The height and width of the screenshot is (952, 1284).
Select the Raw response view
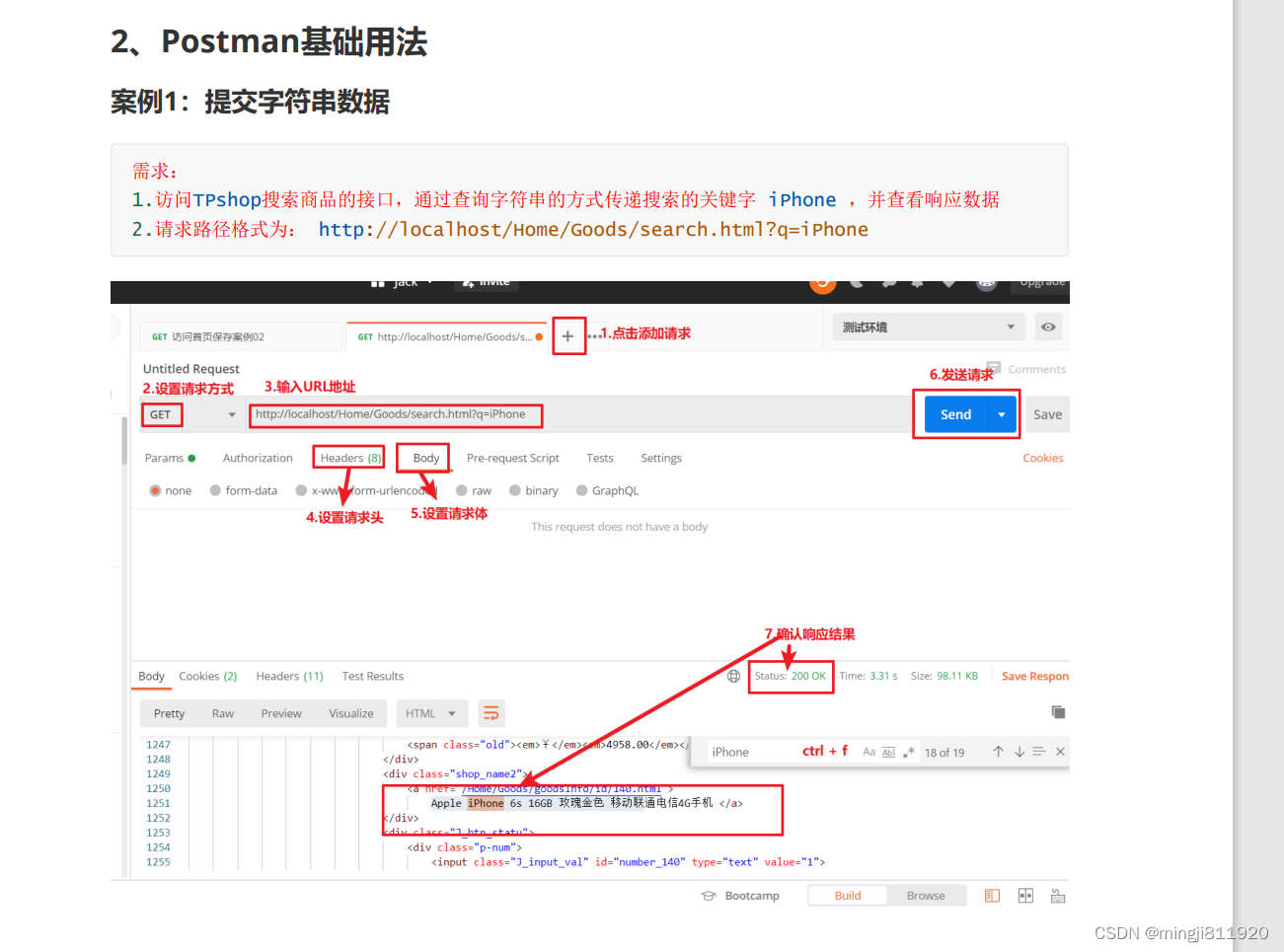(223, 713)
